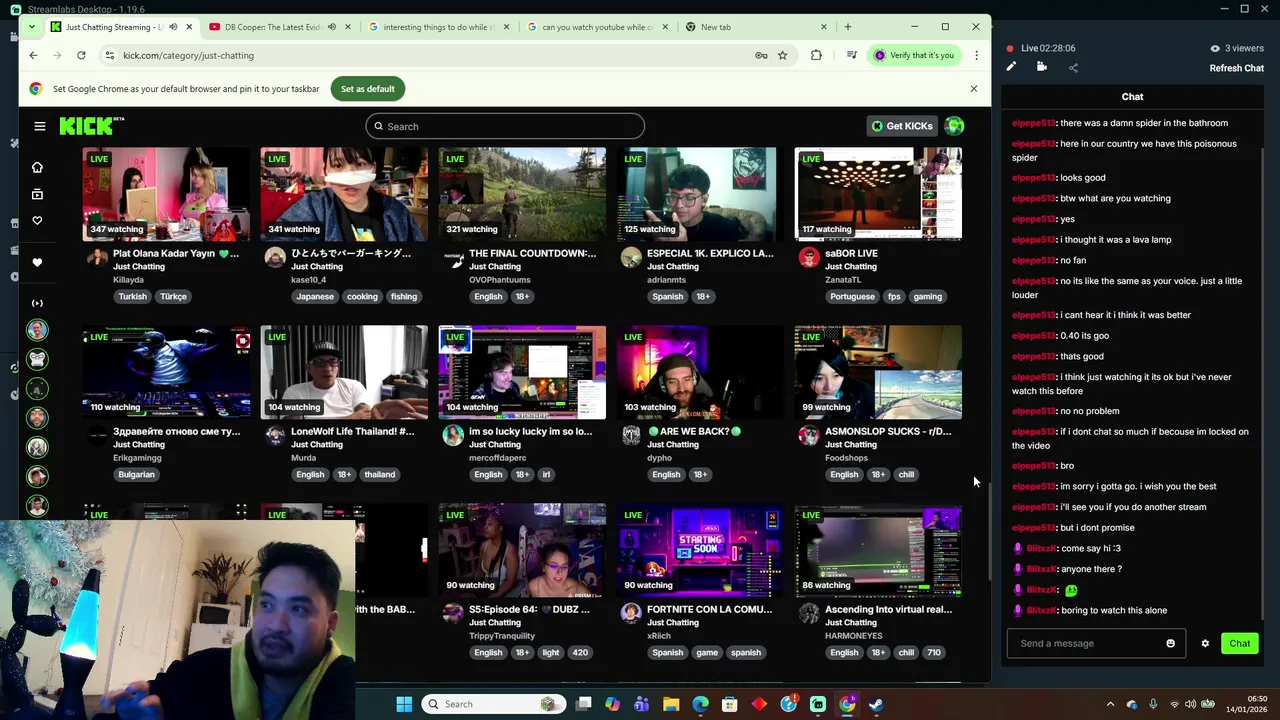Open Chrome extensions puzzle icon
Viewport: 1280px width, 720px height.
816,55
